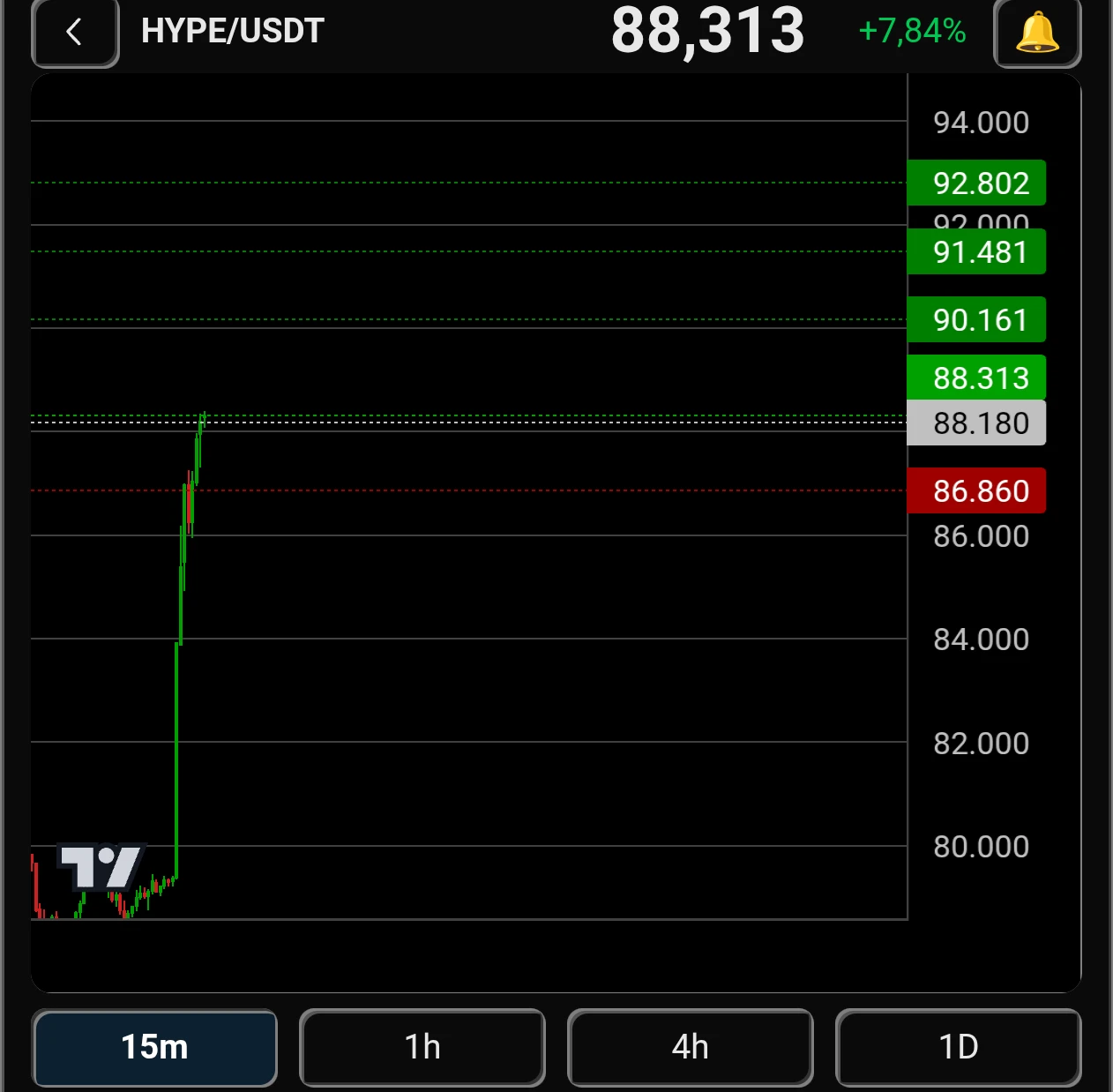The width and height of the screenshot is (1113, 1092).
Task: Select the red 86.860 price label
Action: [976, 490]
